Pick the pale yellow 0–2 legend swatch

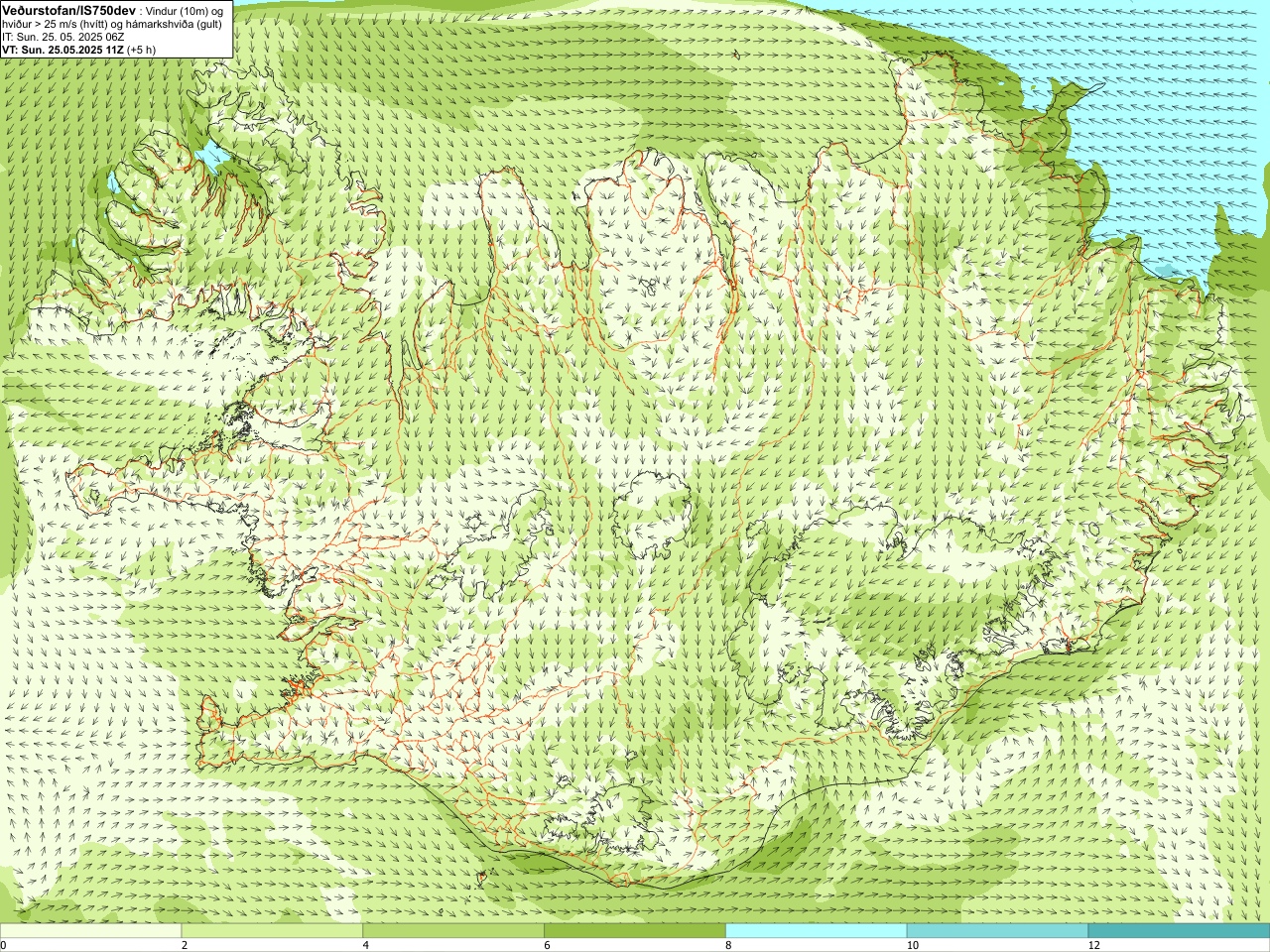90,931
